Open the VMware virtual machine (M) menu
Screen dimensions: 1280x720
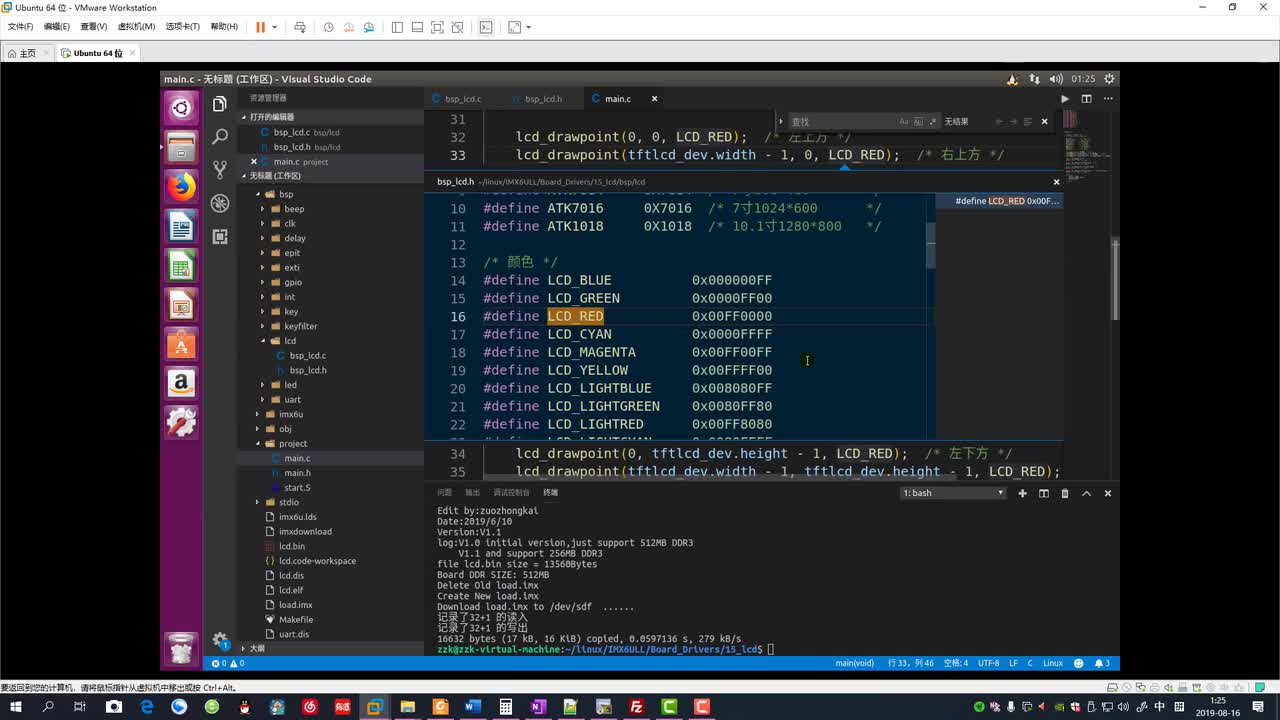(x=136, y=27)
